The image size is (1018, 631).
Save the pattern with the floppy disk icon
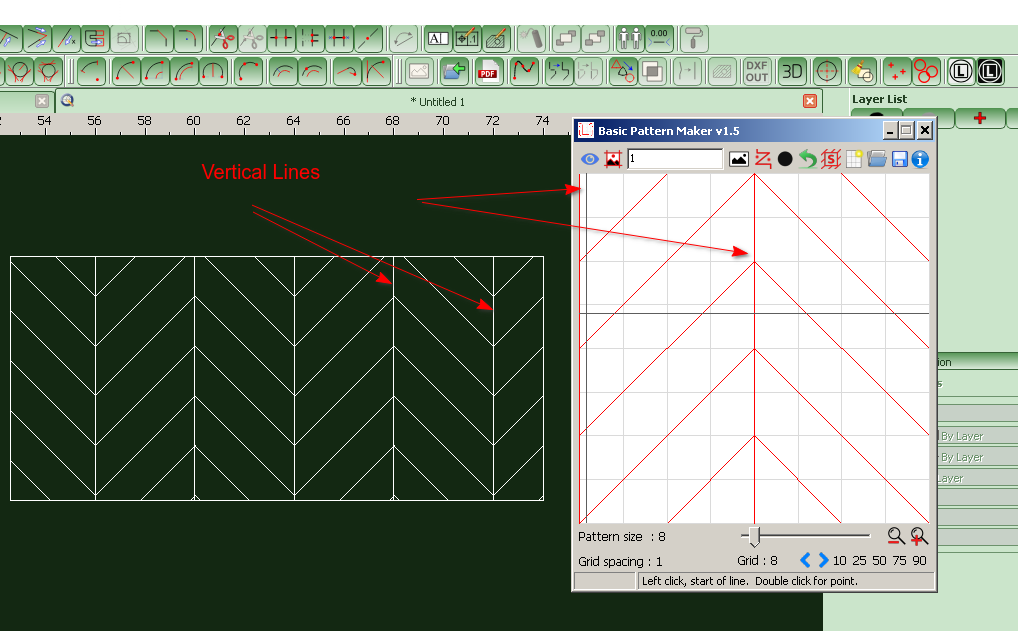pyautogui.click(x=899, y=159)
